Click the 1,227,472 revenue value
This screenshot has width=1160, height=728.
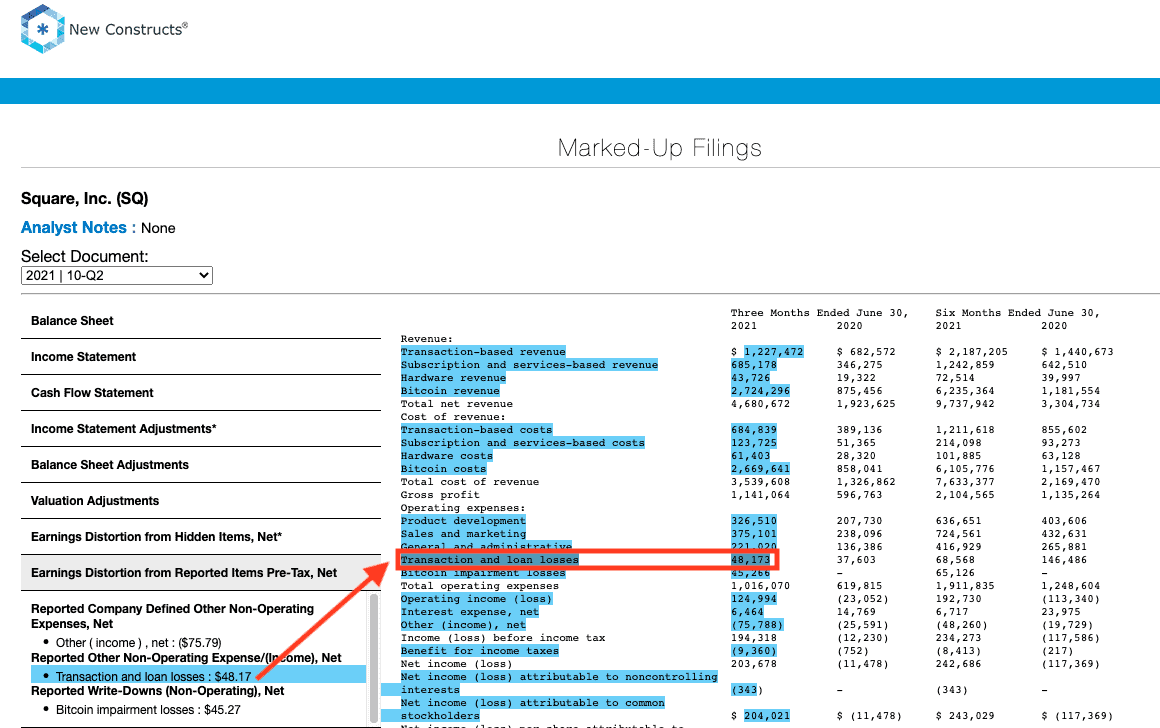click(x=774, y=351)
